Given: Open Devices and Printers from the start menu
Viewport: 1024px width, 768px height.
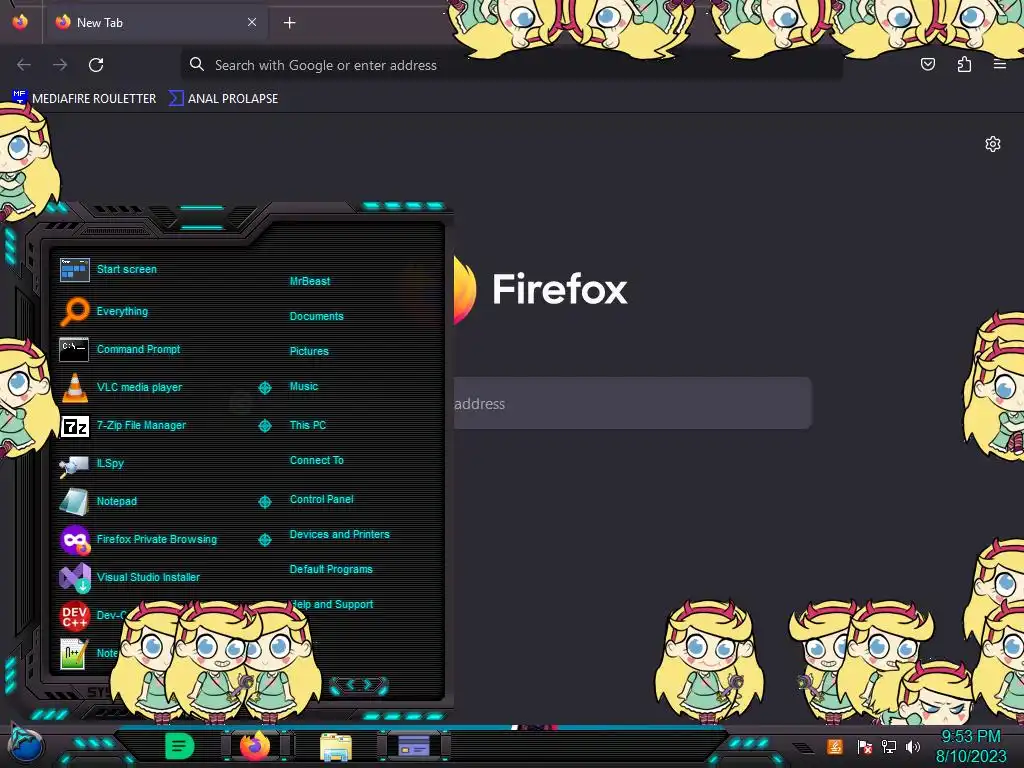Looking at the screenshot, I should coord(340,534).
